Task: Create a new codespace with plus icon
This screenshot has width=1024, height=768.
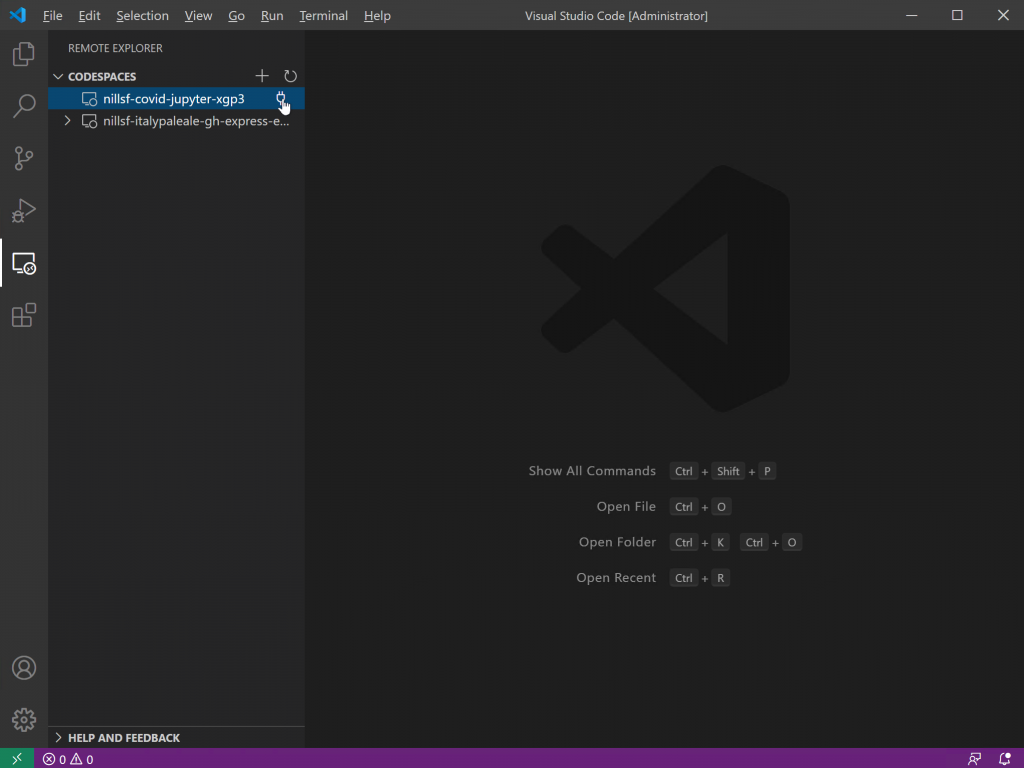Action: (262, 76)
